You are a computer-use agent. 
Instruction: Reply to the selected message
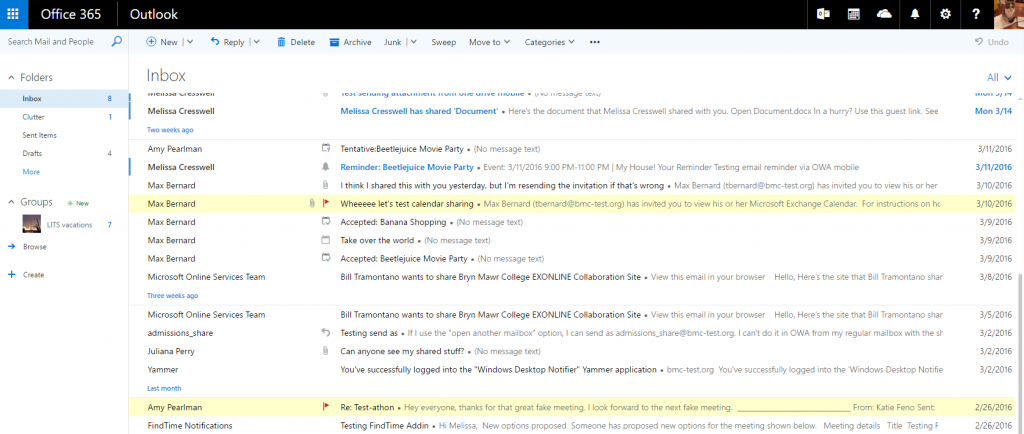(x=227, y=42)
